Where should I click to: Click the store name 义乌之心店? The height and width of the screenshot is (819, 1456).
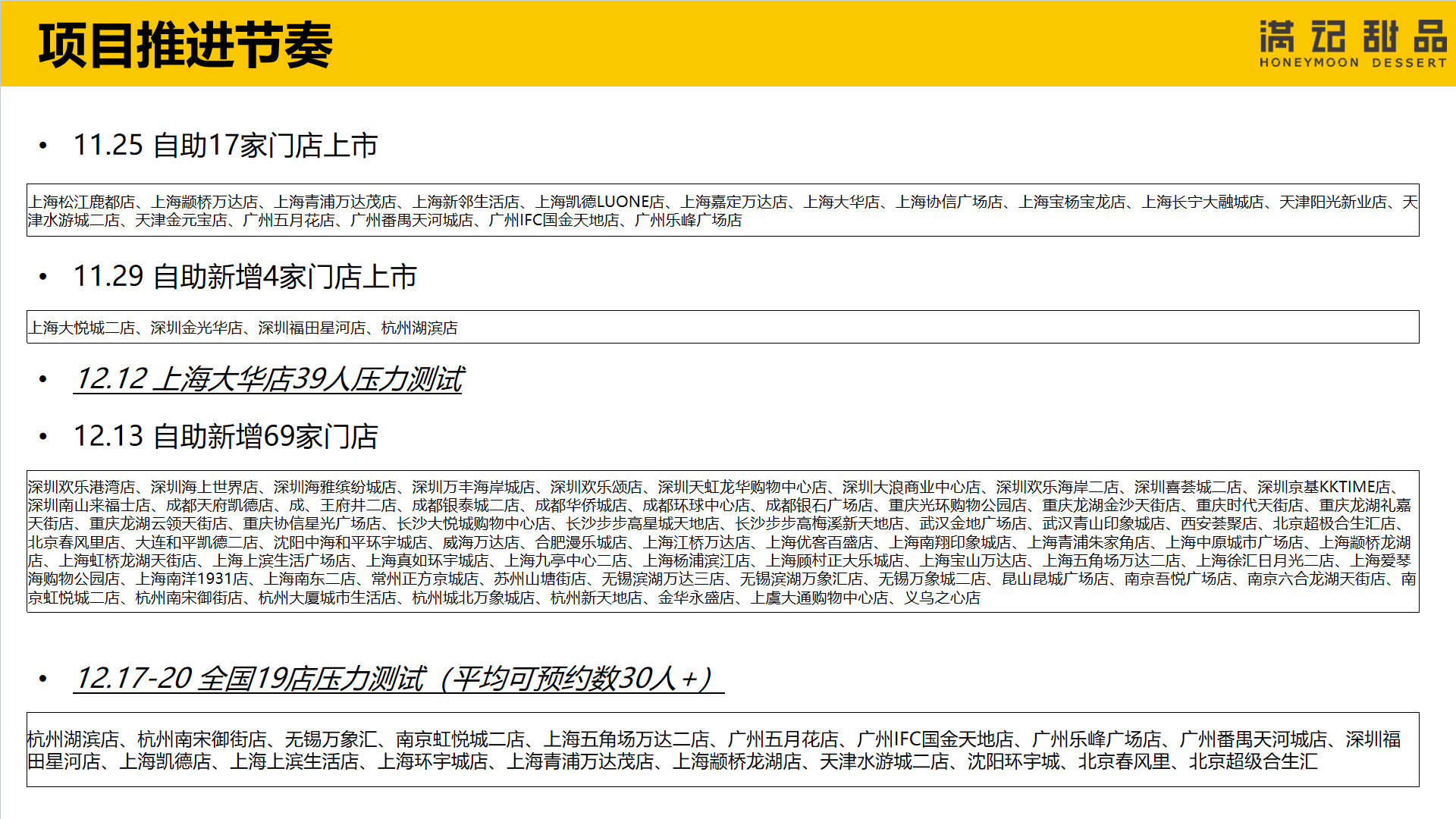942,598
